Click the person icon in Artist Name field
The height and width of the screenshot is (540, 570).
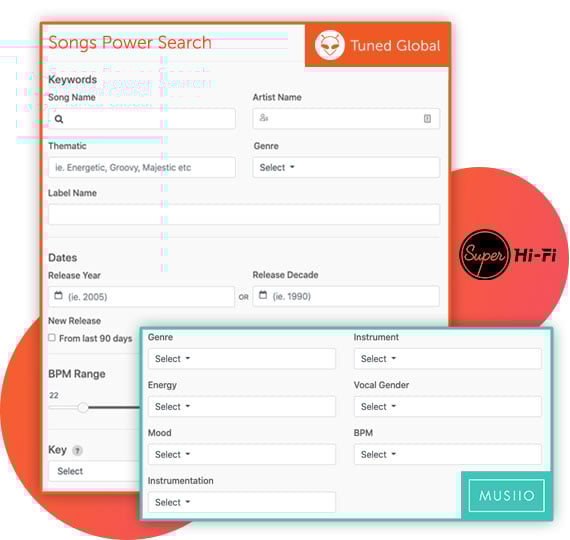(264, 118)
